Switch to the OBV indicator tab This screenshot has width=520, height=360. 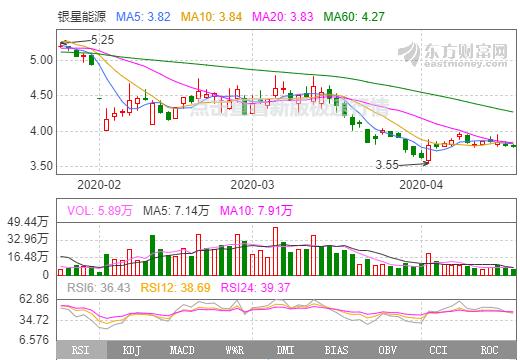(x=387, y=350)
